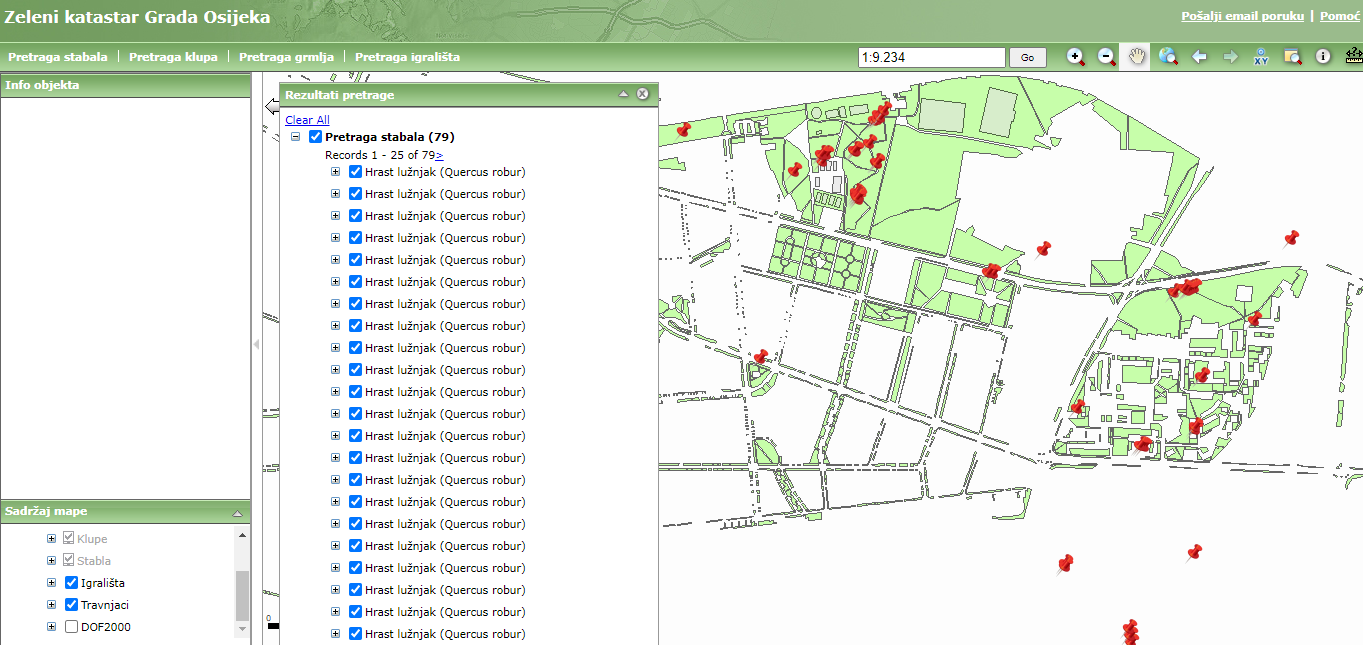This screenshot has height=645, width=1363.
Task: Uncheck the Pretraga stabala (79) checkbox
Action: [x=316, y=137]
